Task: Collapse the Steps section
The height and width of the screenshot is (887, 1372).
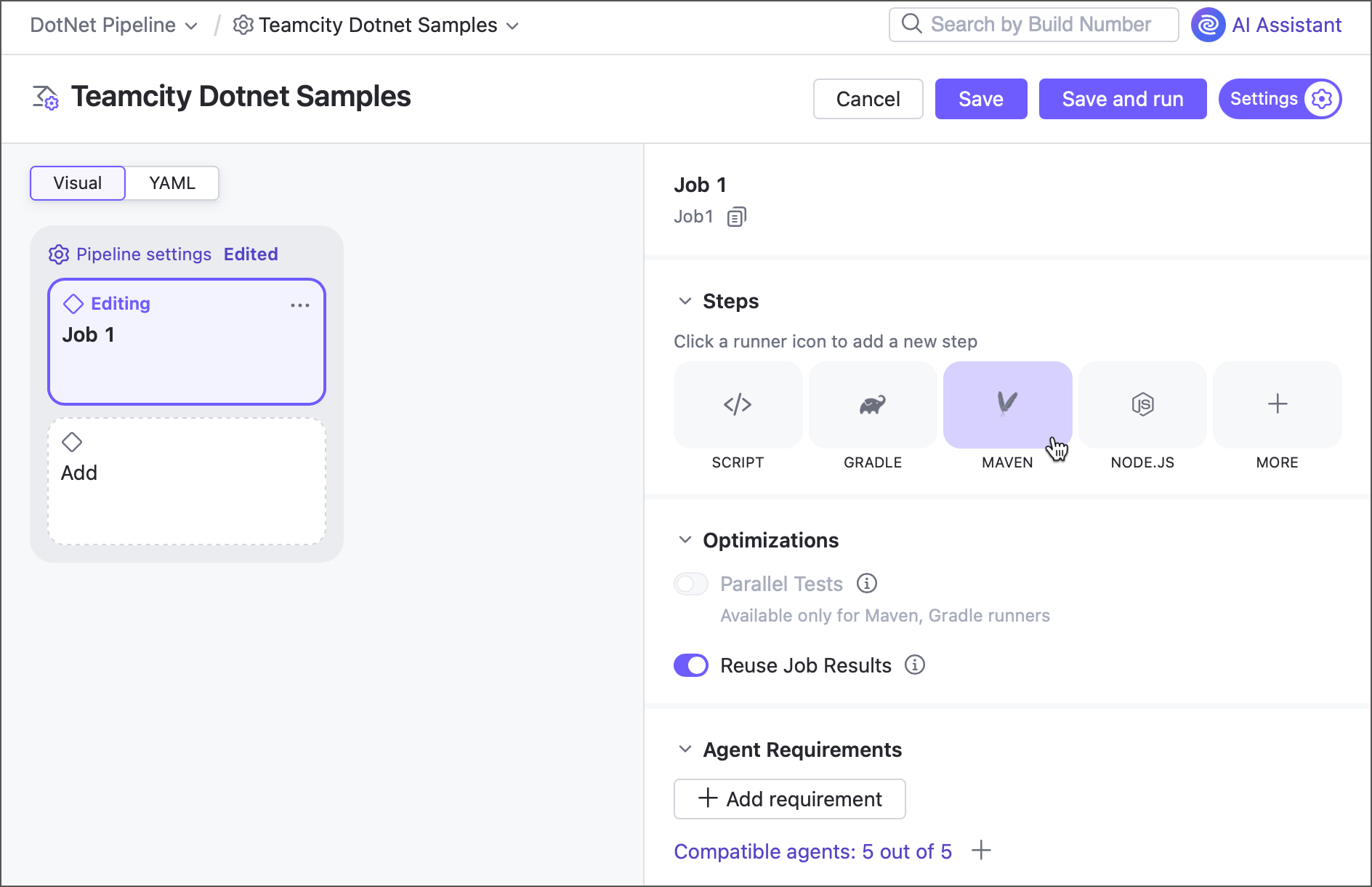Action: (684, 300)
